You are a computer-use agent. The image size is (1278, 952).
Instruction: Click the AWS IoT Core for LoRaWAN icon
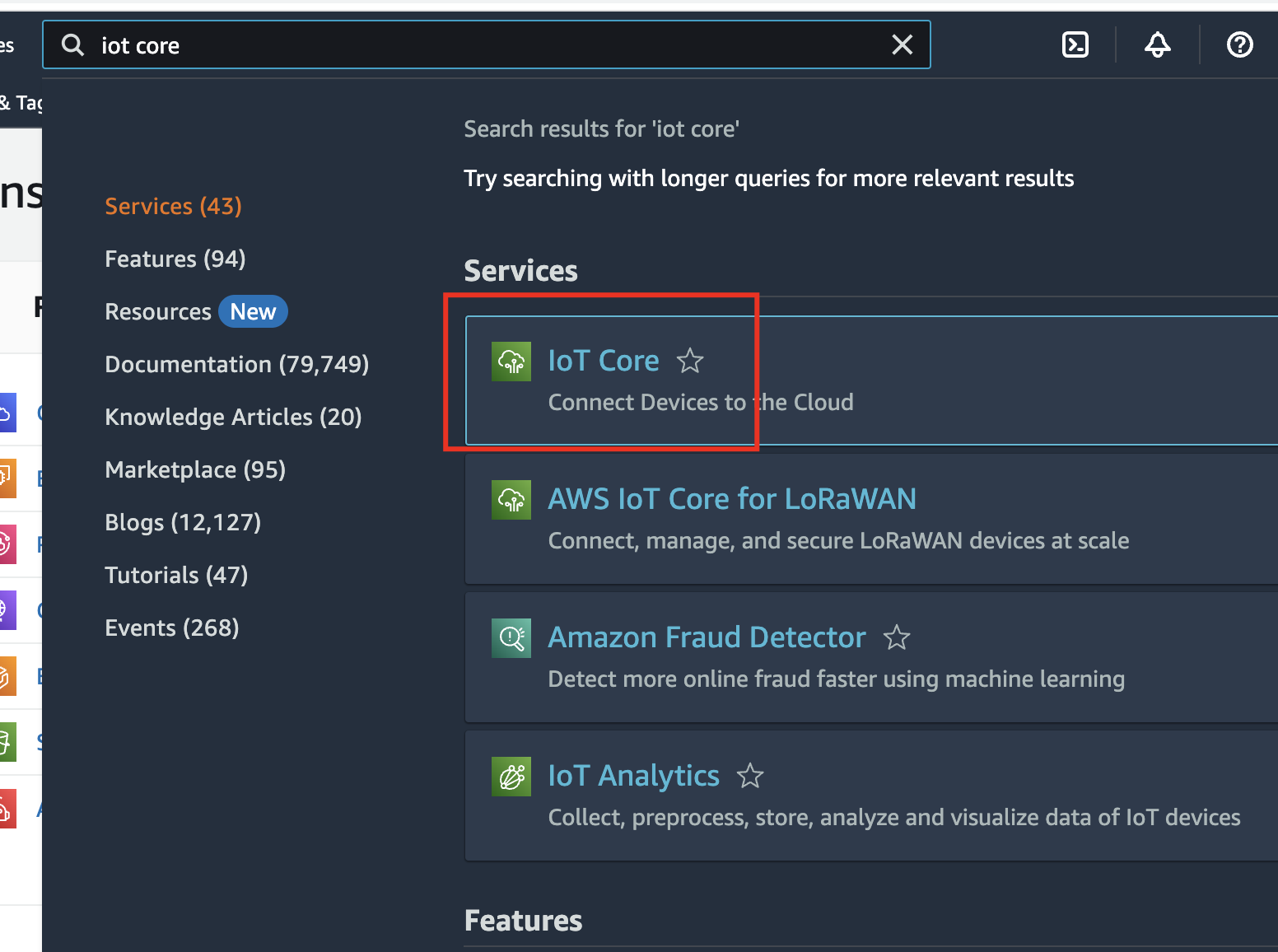511,500
